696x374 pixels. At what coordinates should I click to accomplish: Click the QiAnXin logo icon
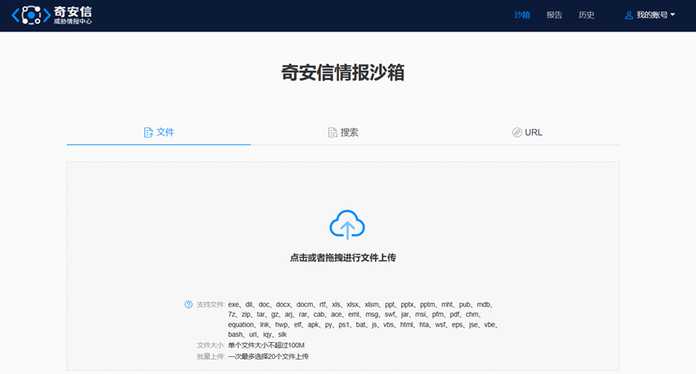click(31, 15)
